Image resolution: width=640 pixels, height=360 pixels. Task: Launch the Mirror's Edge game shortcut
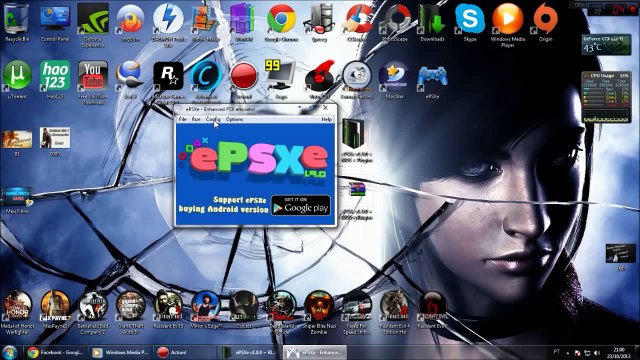tap(206, 310)
